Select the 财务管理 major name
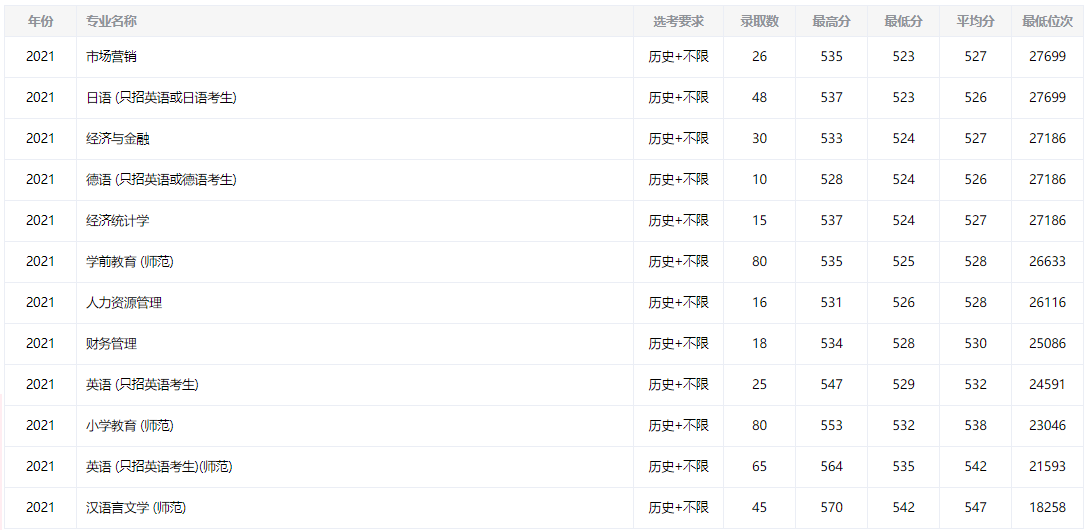The width and height of the screenshot is (1087, 530). click(x=112, y=344)
